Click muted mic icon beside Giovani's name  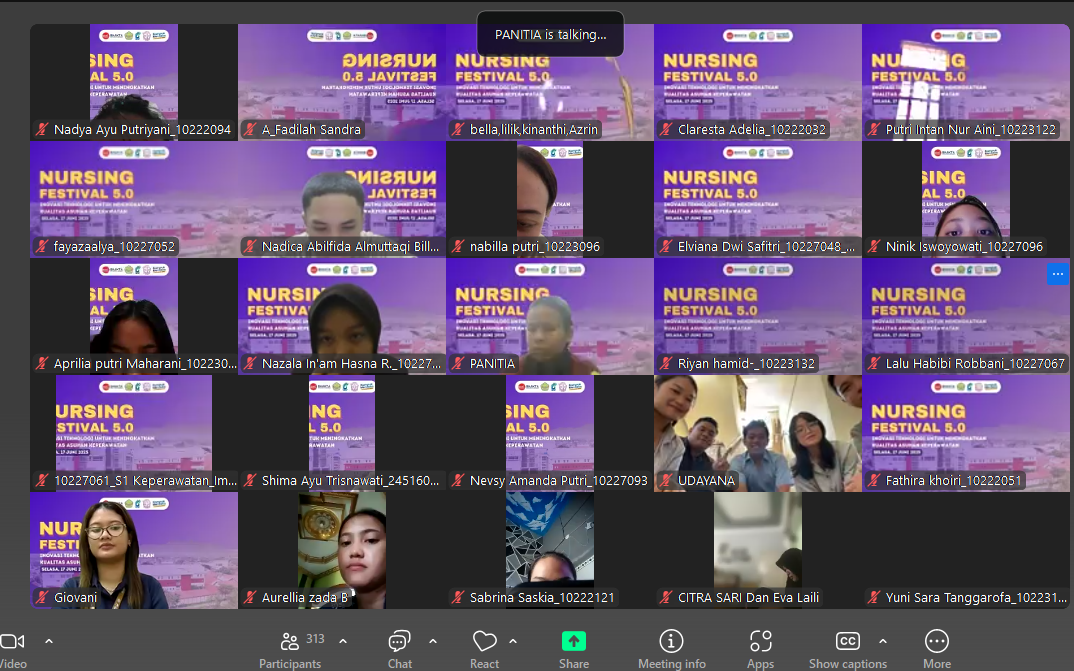(x=42, y=598)
